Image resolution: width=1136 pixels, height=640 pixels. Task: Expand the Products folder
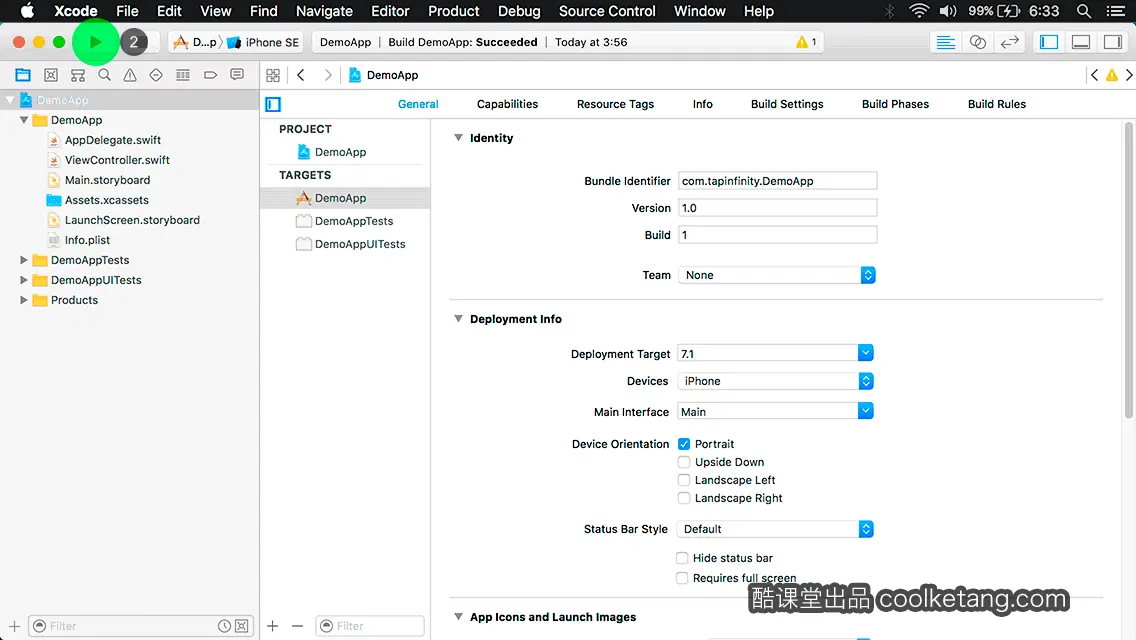pos(23,299)
